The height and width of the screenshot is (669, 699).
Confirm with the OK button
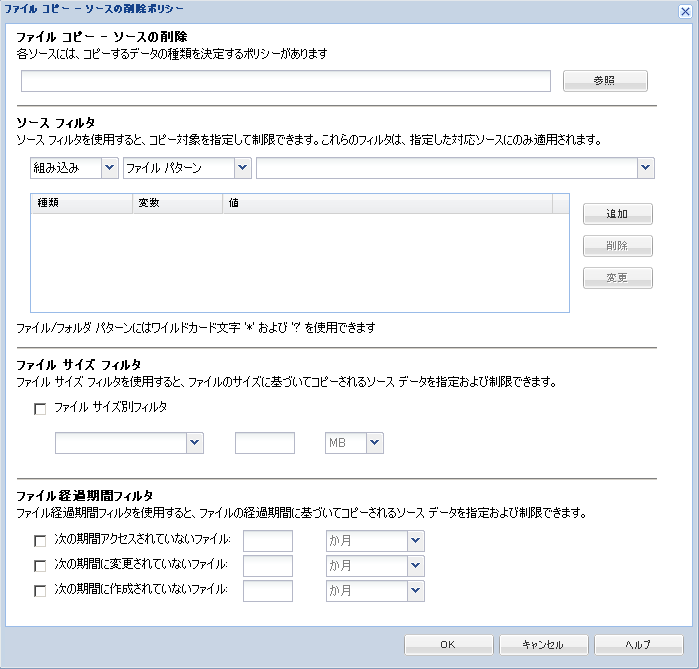(448, 645)
